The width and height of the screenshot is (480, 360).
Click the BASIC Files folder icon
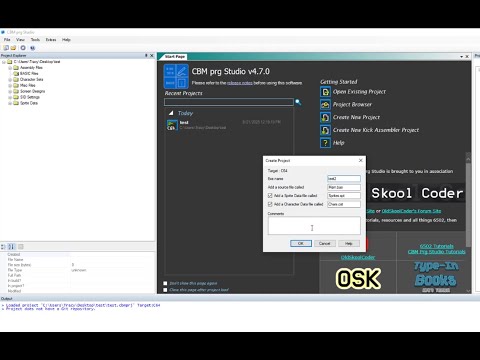click(16, 74)
